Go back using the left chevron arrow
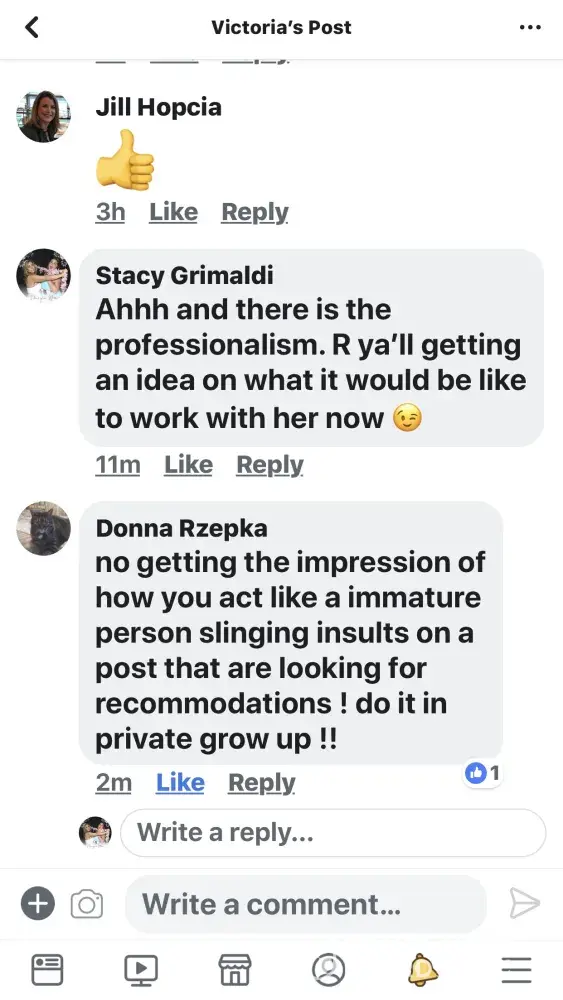This screenshot has height=1000, width=563. point(31,27)
